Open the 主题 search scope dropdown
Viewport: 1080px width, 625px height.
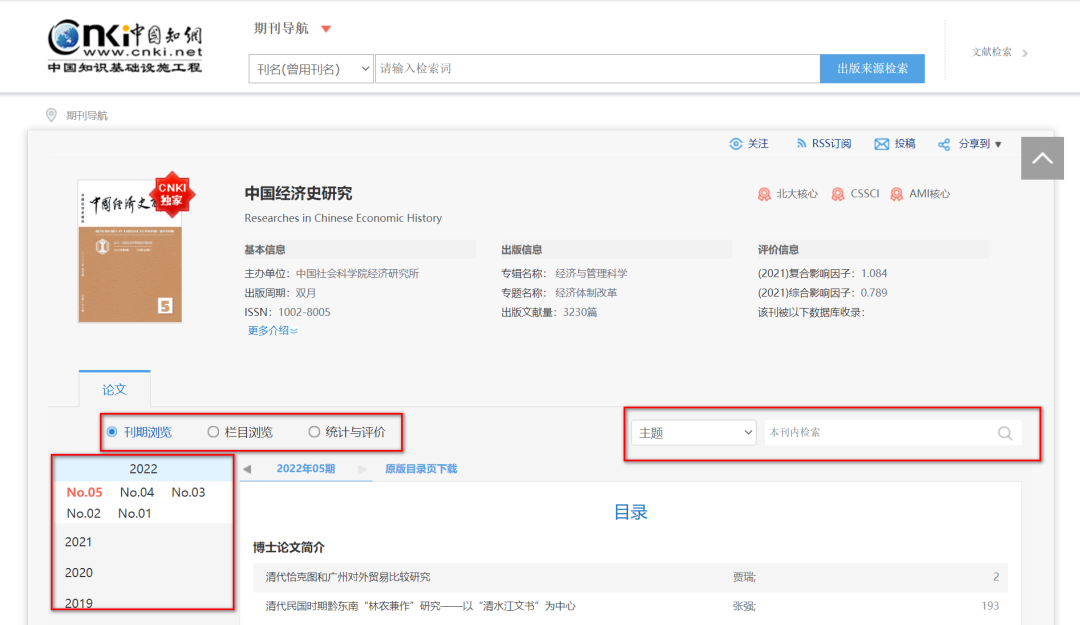click(694, 433)
